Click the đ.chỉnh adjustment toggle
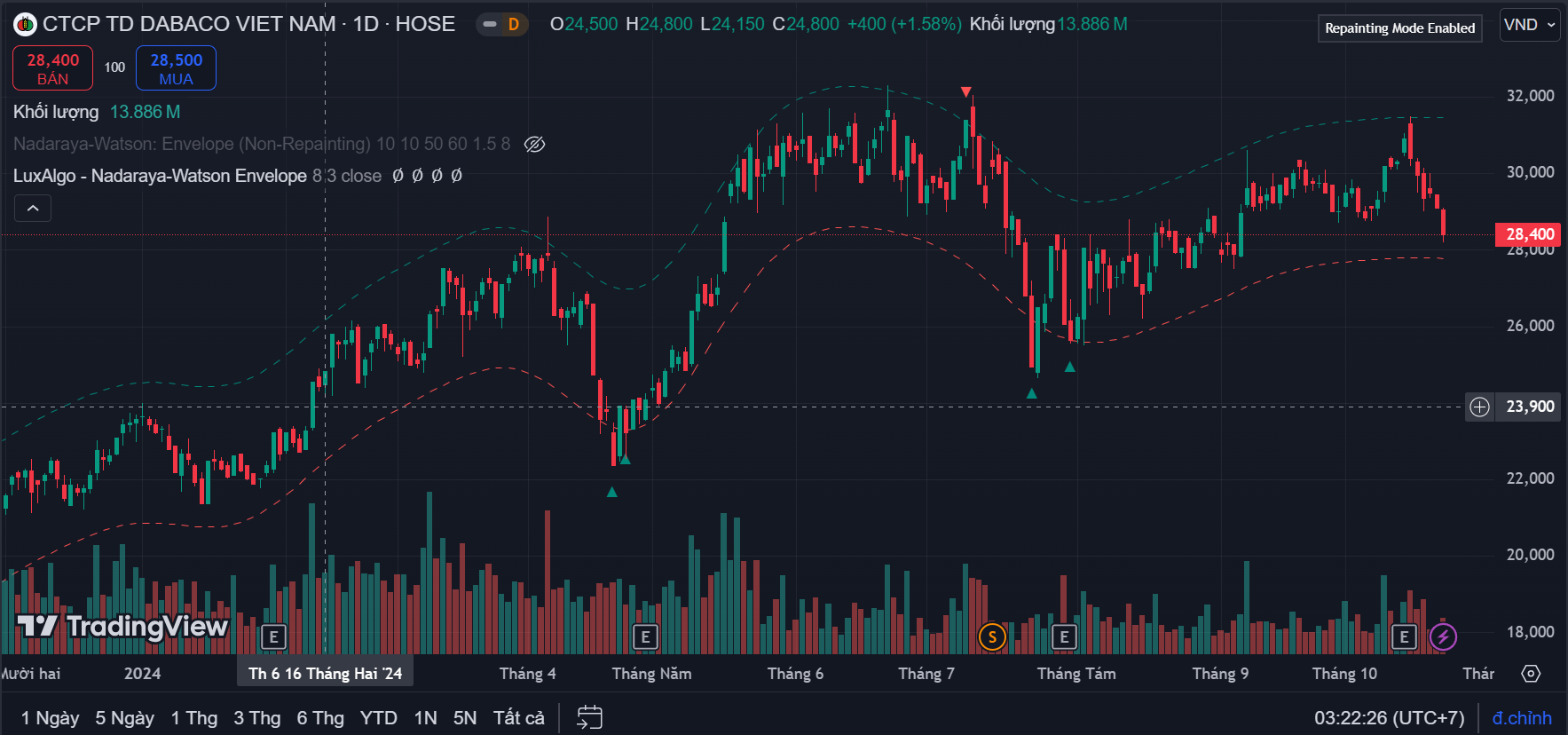Viewport: 1568px width, 735px height. tap(1522, 718)
